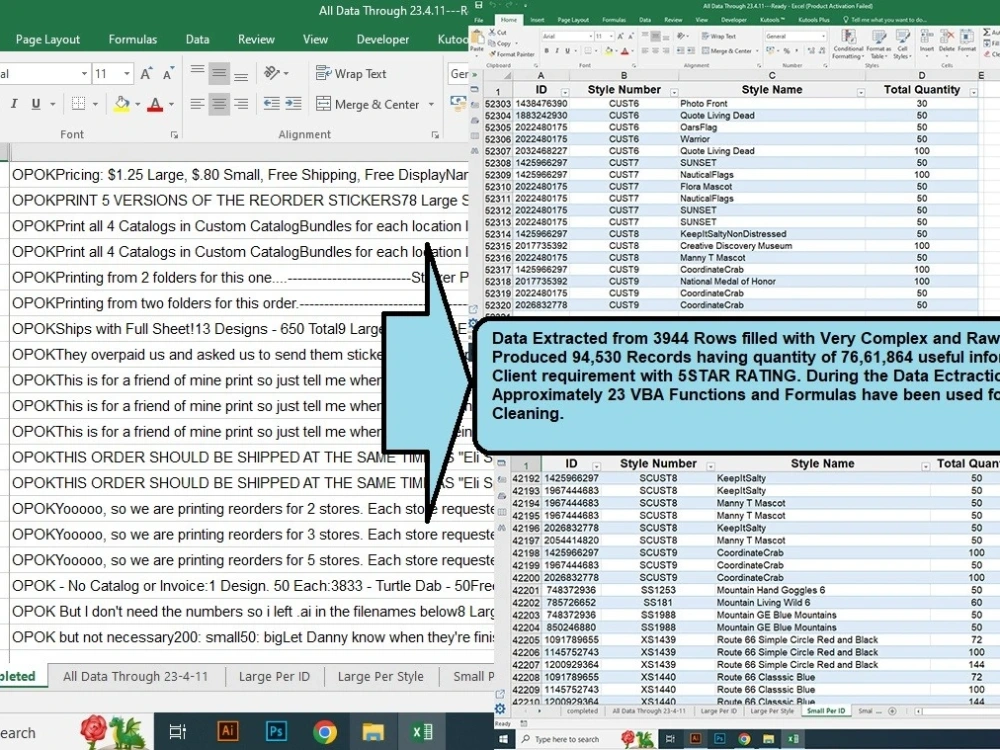This screenshot has height=750, width=1000.
Task: Click Increase Indent in zoomed-in ribbon
Action: pyautogui.click(x=293, y=104)
